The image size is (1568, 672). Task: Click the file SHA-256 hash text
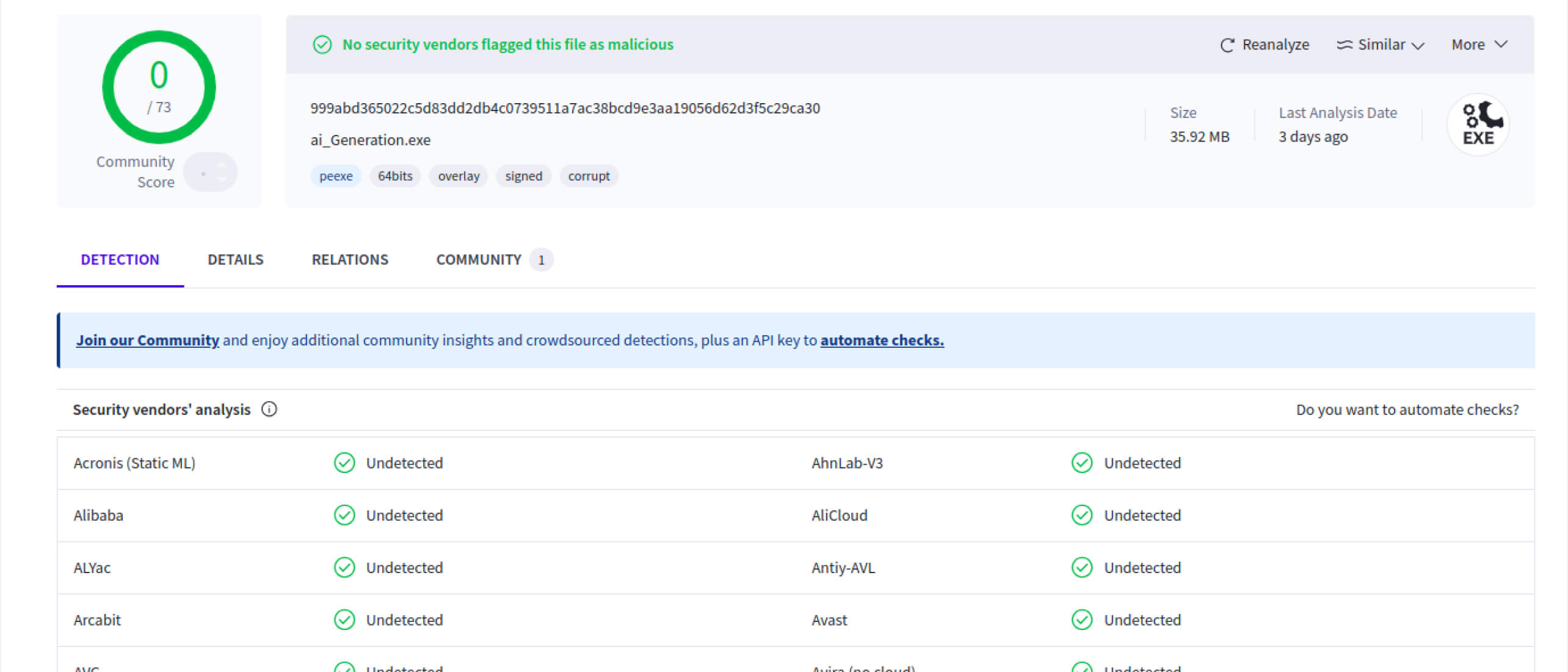coord(565,108)
